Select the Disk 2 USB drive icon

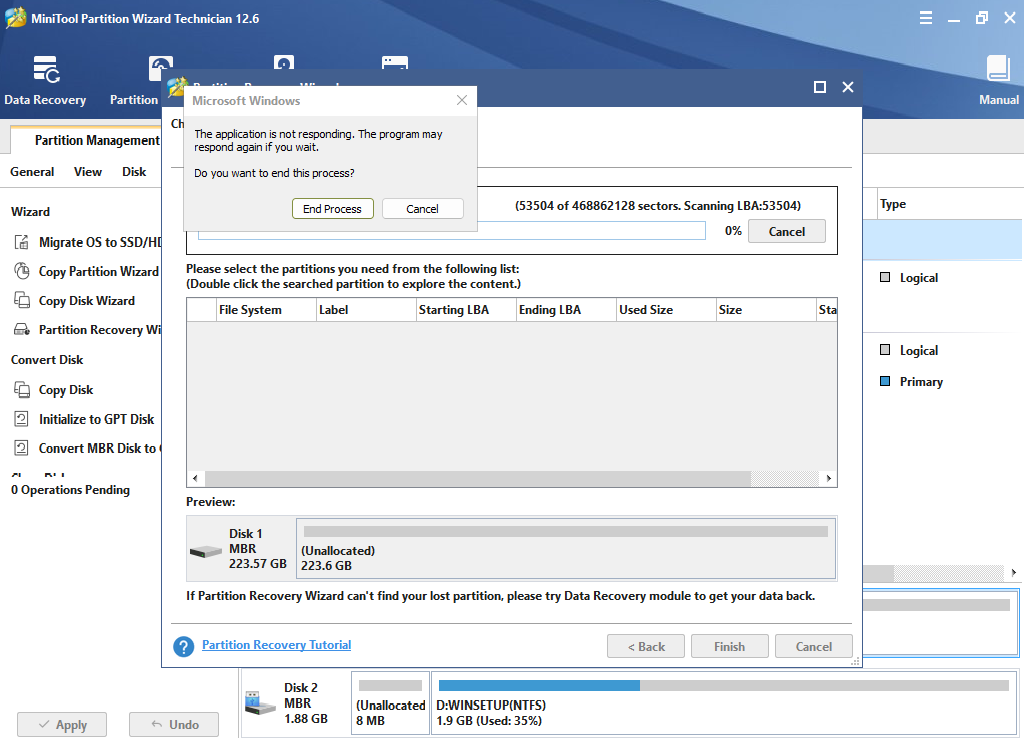coord(260,703)
